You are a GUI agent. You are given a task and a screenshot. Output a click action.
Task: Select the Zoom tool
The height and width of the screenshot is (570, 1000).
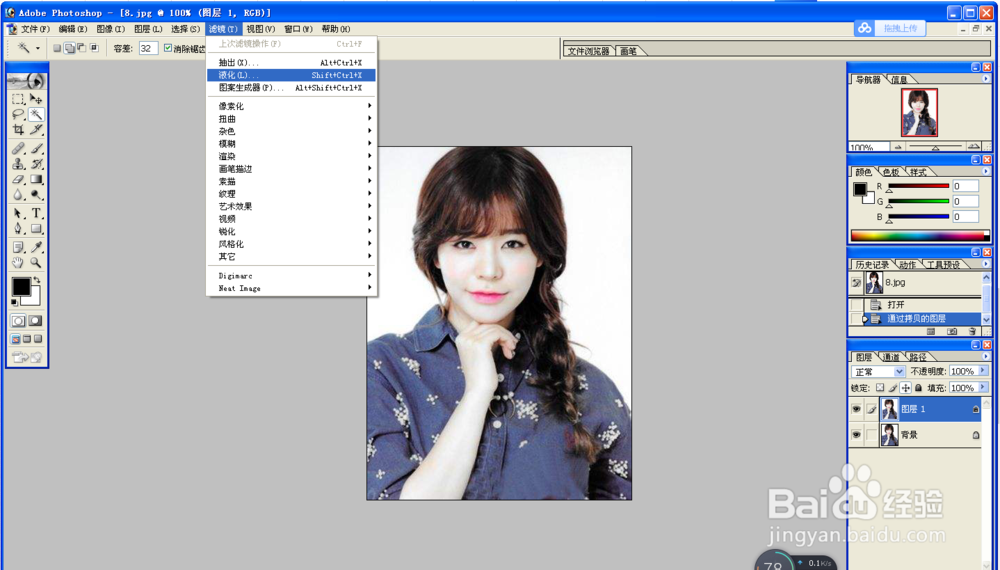click(x=36, y=262)
